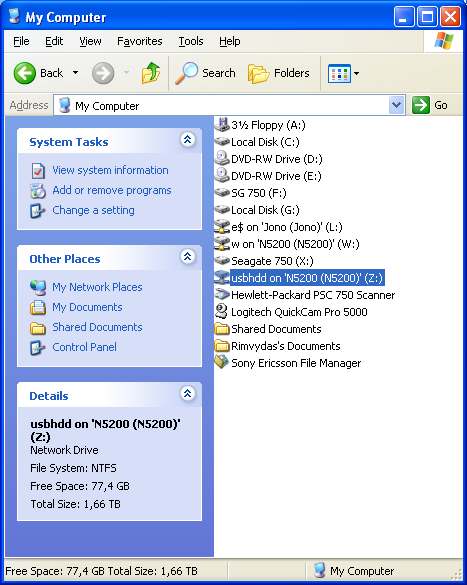
Task: Open the Views dropdown arrow
Action: (x=357, y=73)
